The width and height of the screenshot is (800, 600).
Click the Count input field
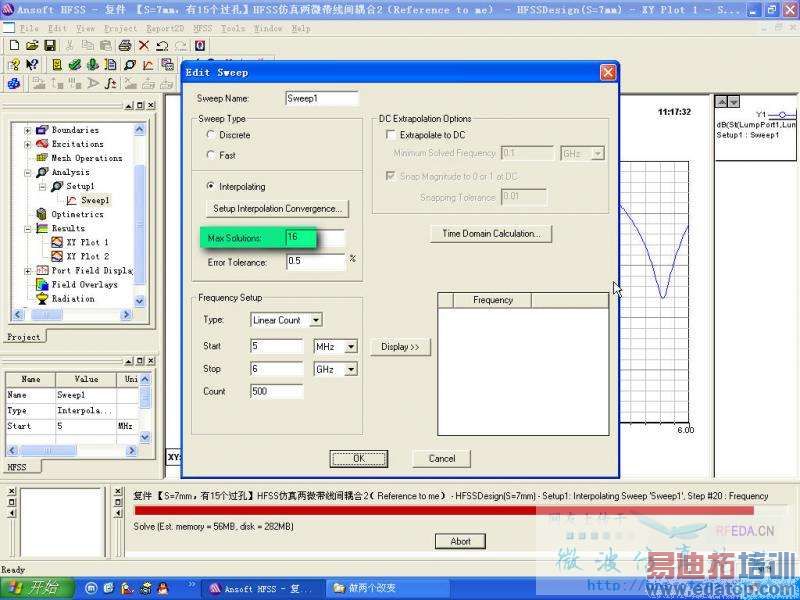[x=277, y=391]
